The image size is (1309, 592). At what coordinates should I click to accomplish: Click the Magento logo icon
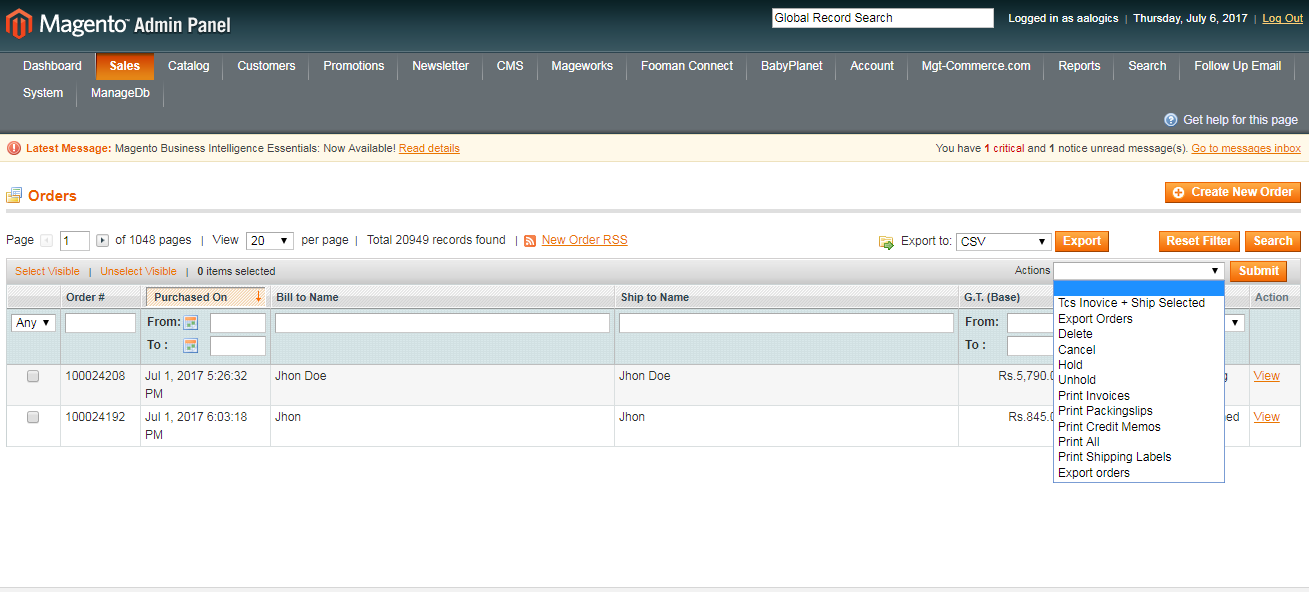(19, 23)
